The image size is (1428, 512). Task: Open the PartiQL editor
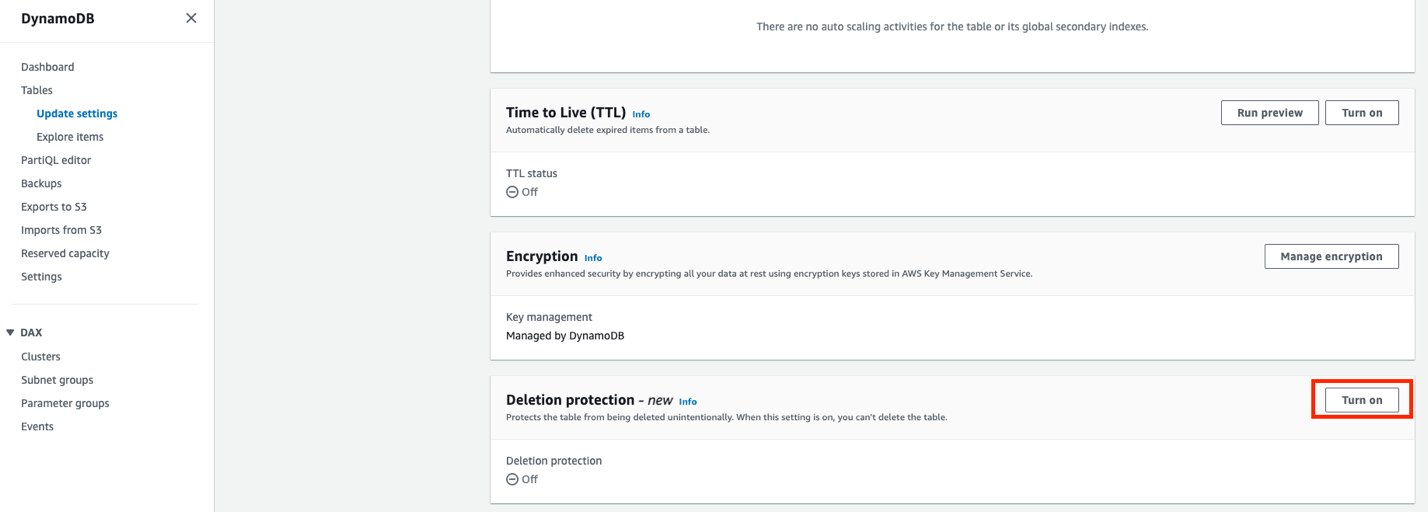[x=55, y=160]
